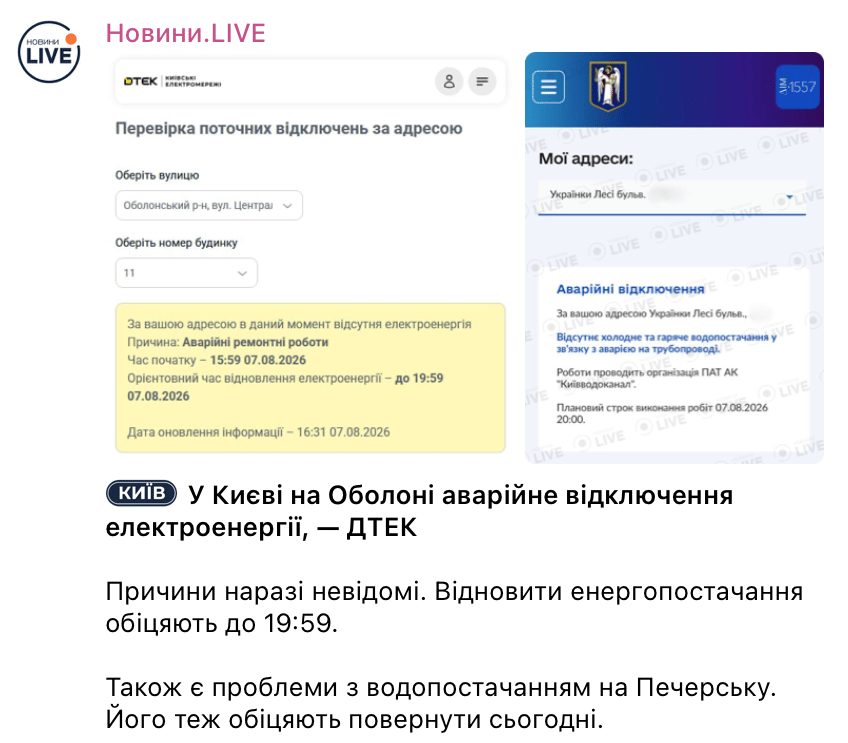The width and height of the screenshot is (848, 743).
Task: Click 'Причина: Аварійні ремонтні роботи' line
Action: coord(228,342)
